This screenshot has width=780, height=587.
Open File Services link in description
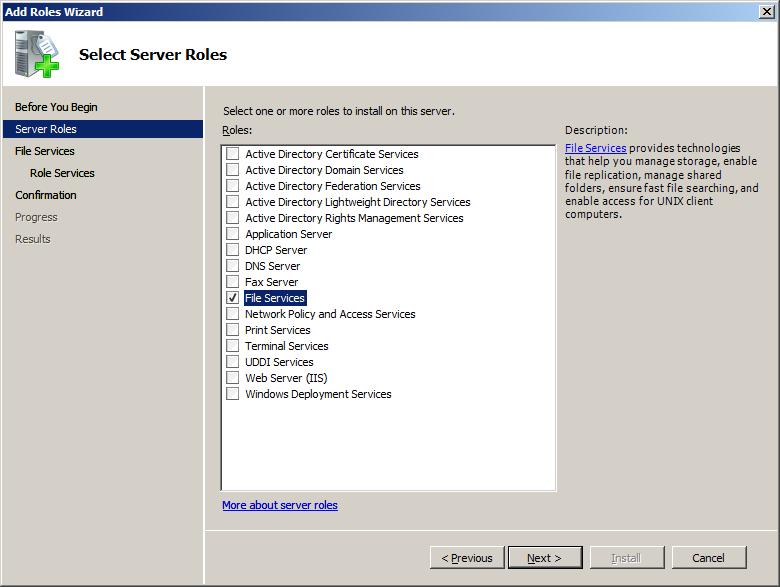point(595,148)
